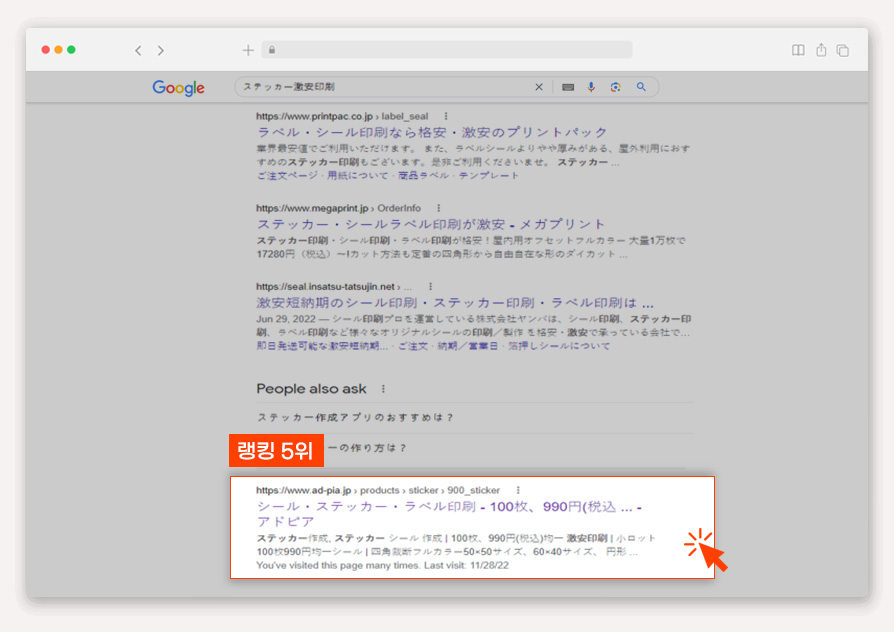This screenshot has height=632, width=894.
Task: Click the Google logo
Action: 178,88
